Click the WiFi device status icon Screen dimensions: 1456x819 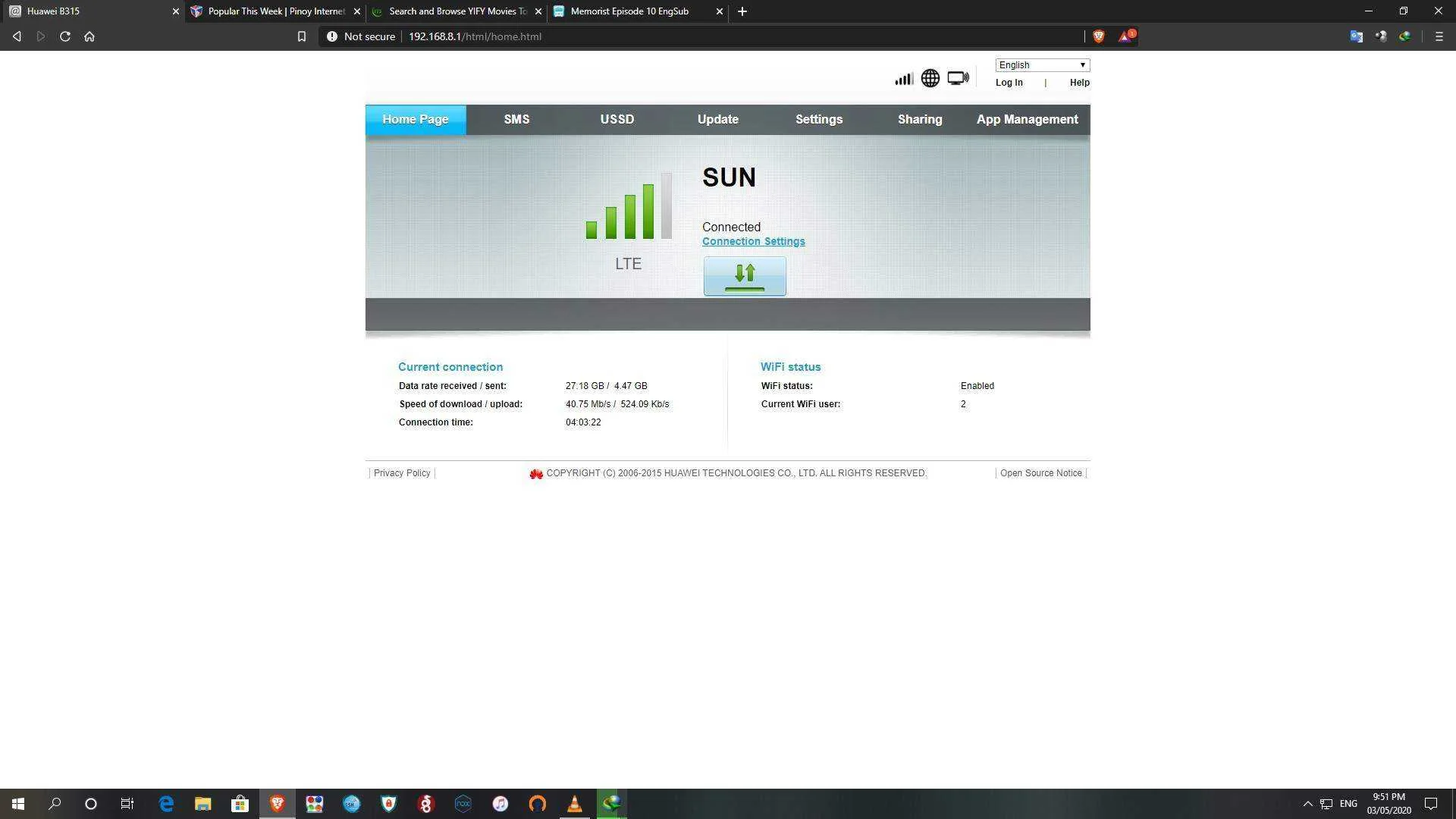tap(959, 78)
